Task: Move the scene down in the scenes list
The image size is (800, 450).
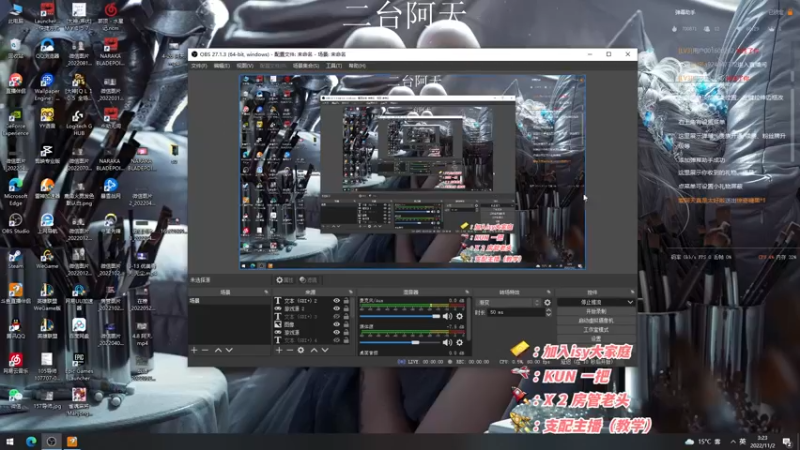Action: (229, 350)
